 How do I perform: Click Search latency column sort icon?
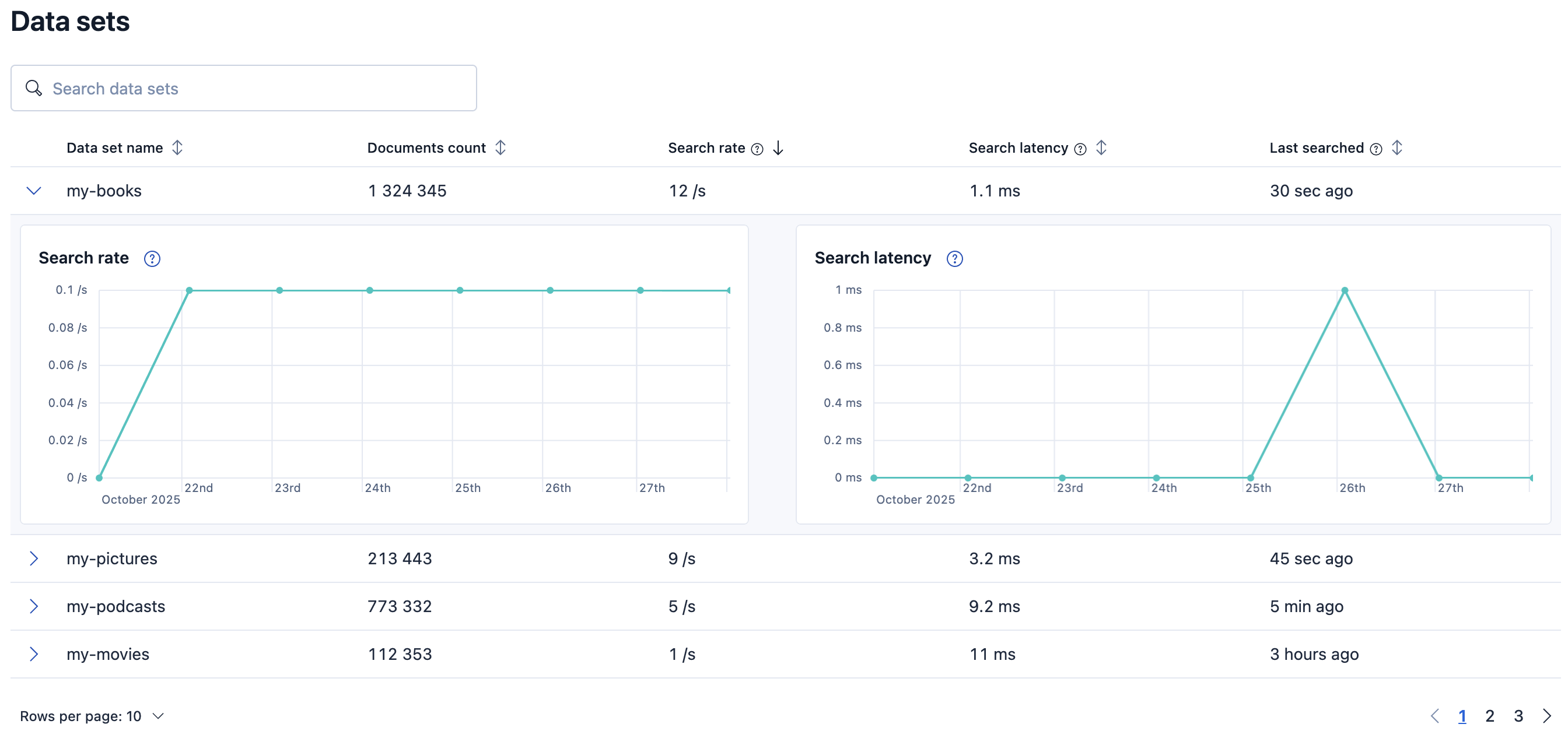tap(1101, 148)
